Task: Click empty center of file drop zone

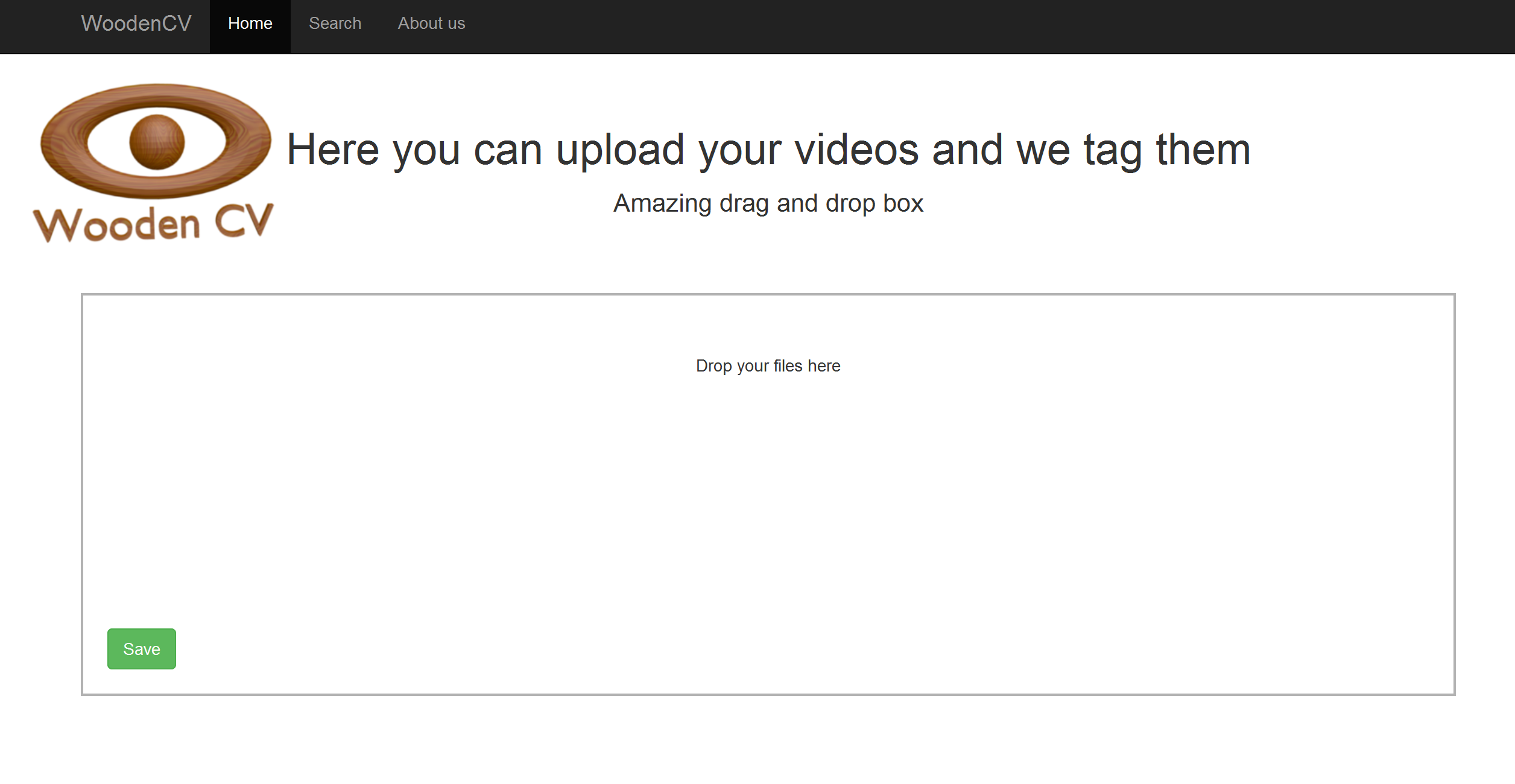Action: tap(768, 501)
